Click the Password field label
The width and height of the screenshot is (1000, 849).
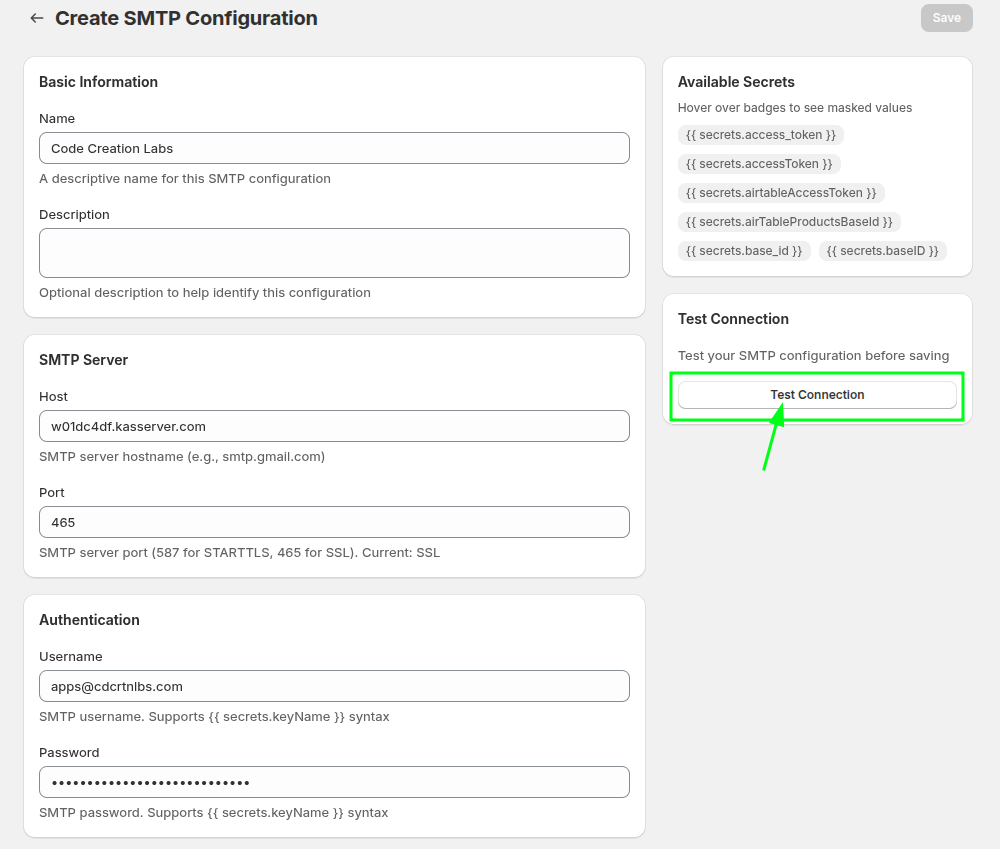69,753
